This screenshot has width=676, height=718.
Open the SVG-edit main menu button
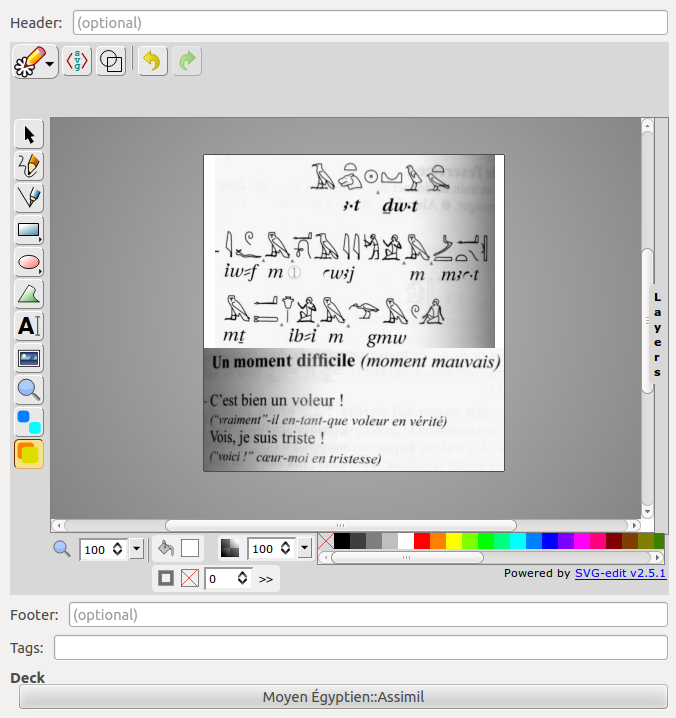tap(35, 61)
